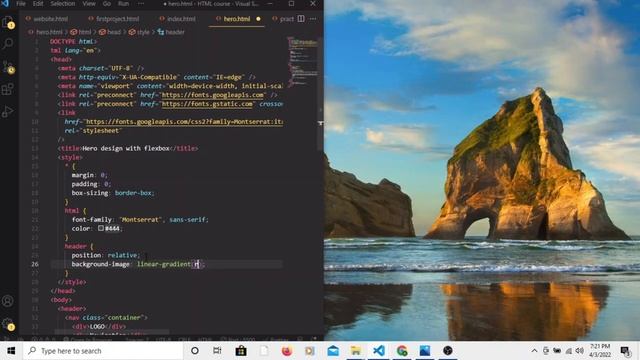The width and height of the screenshot is (640, 360).
Task: Click the split editor icon
Action: click(x=301, y=19)
